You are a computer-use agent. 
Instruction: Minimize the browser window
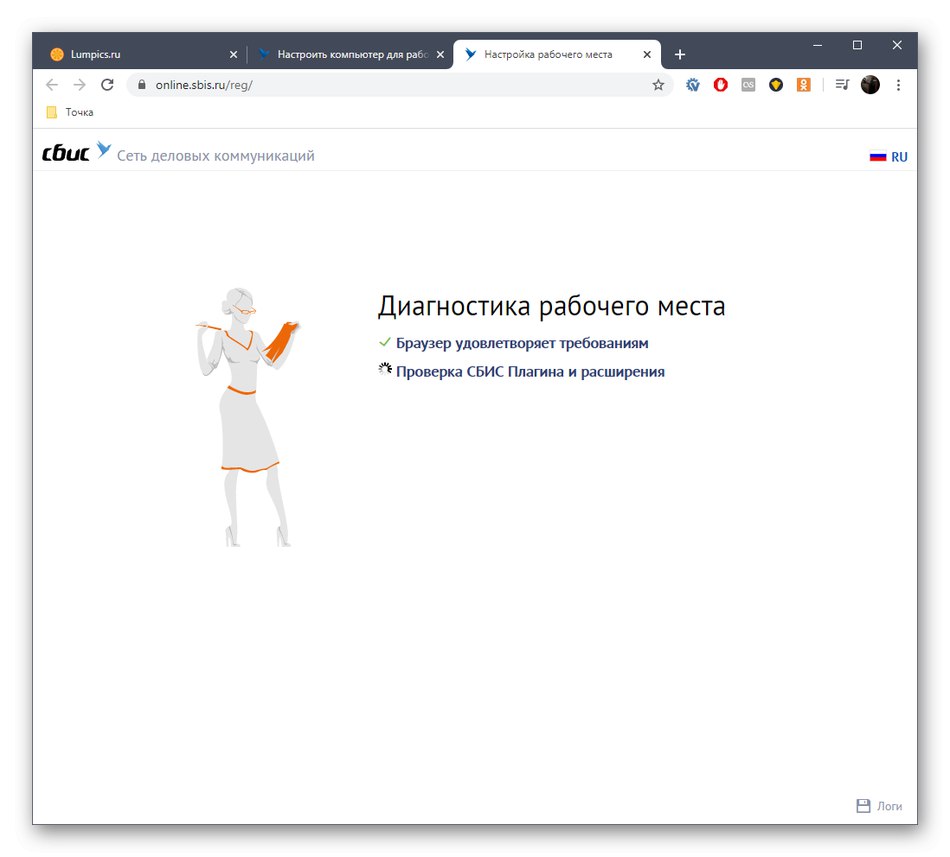coord(817,45)
